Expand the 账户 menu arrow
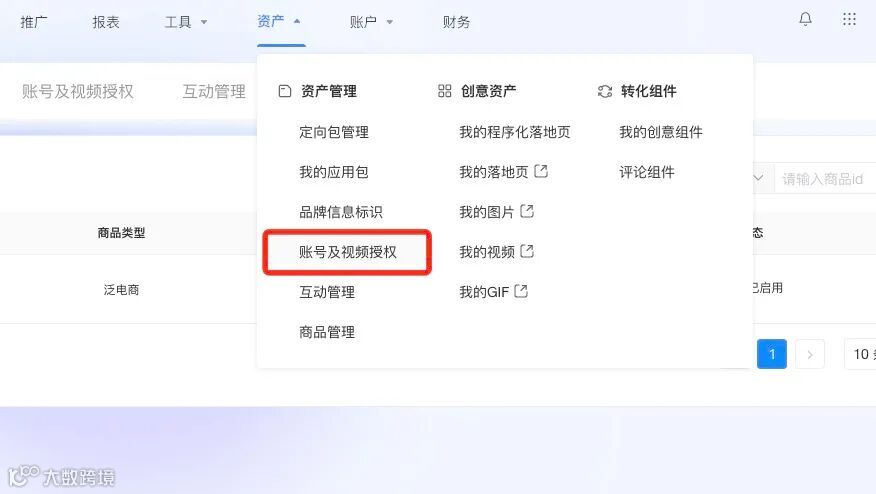Screen dimensions: 876x494 tap(390, 22)
